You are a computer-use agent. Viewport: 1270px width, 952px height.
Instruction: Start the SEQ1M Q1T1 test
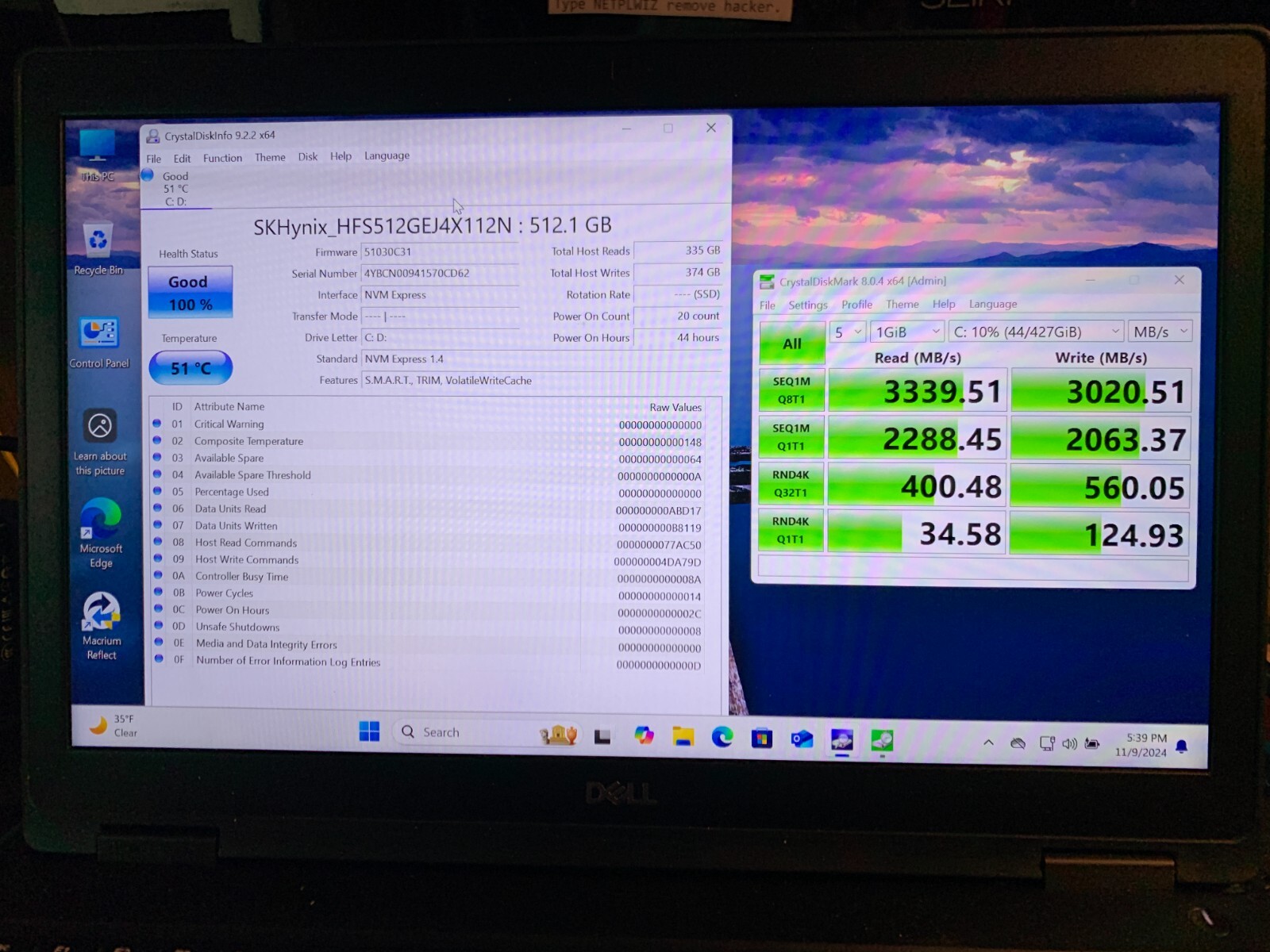click(x=791, y=437)
